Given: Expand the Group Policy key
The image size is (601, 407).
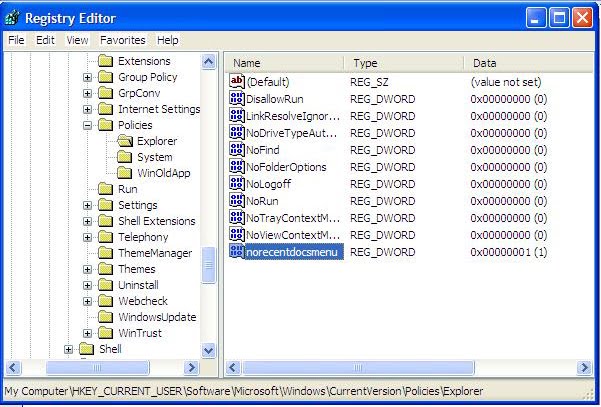Looking at the screenshot, I should pyautogui.click(x=87, y=77).
